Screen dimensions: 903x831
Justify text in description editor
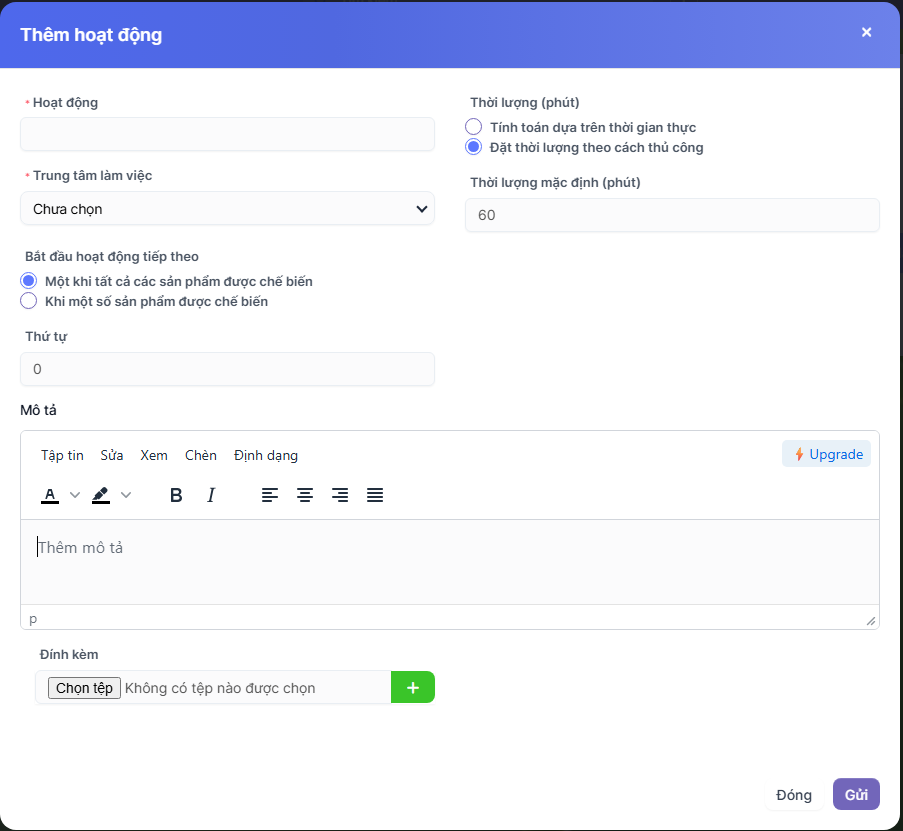pos(375,495)
